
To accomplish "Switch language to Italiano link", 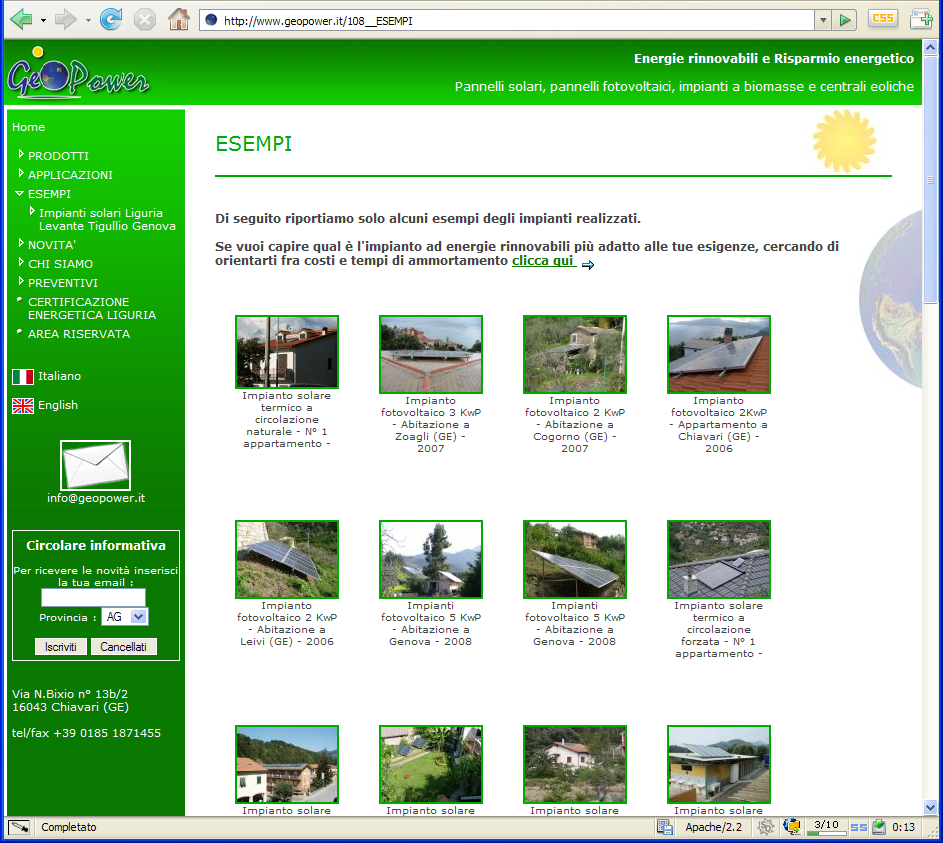I will 60,376.
